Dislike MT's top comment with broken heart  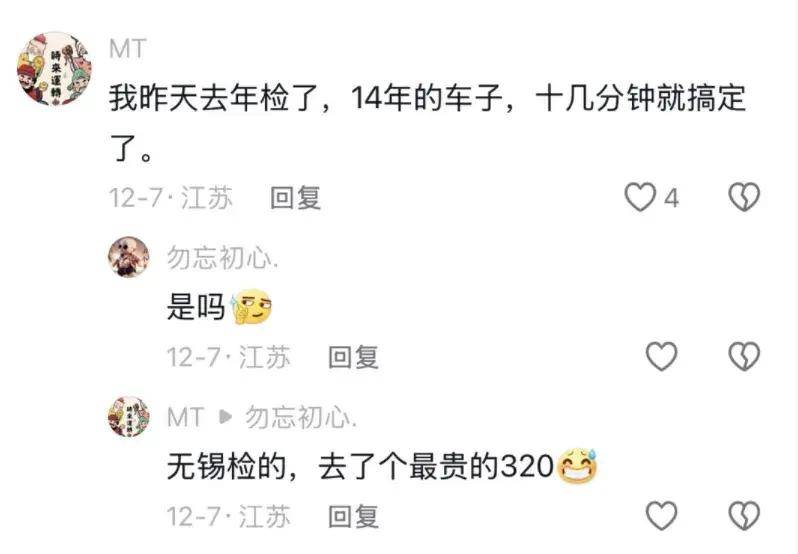pyautogui.click(x=744, y=197)
